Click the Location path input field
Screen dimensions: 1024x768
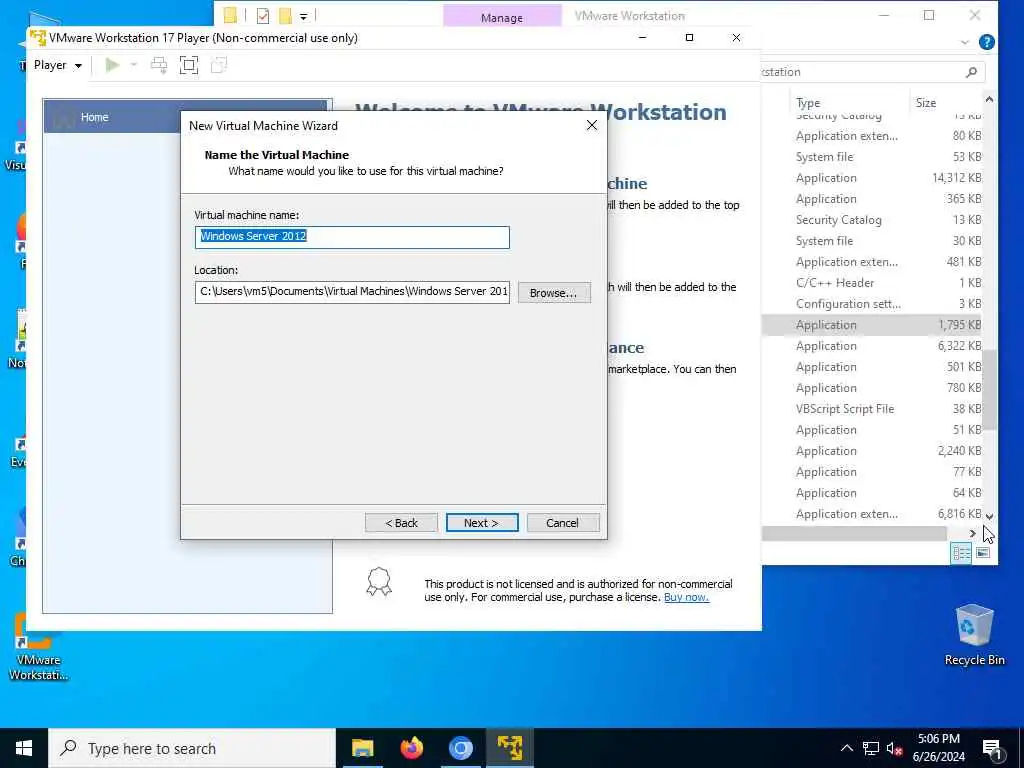click(352, 292)
